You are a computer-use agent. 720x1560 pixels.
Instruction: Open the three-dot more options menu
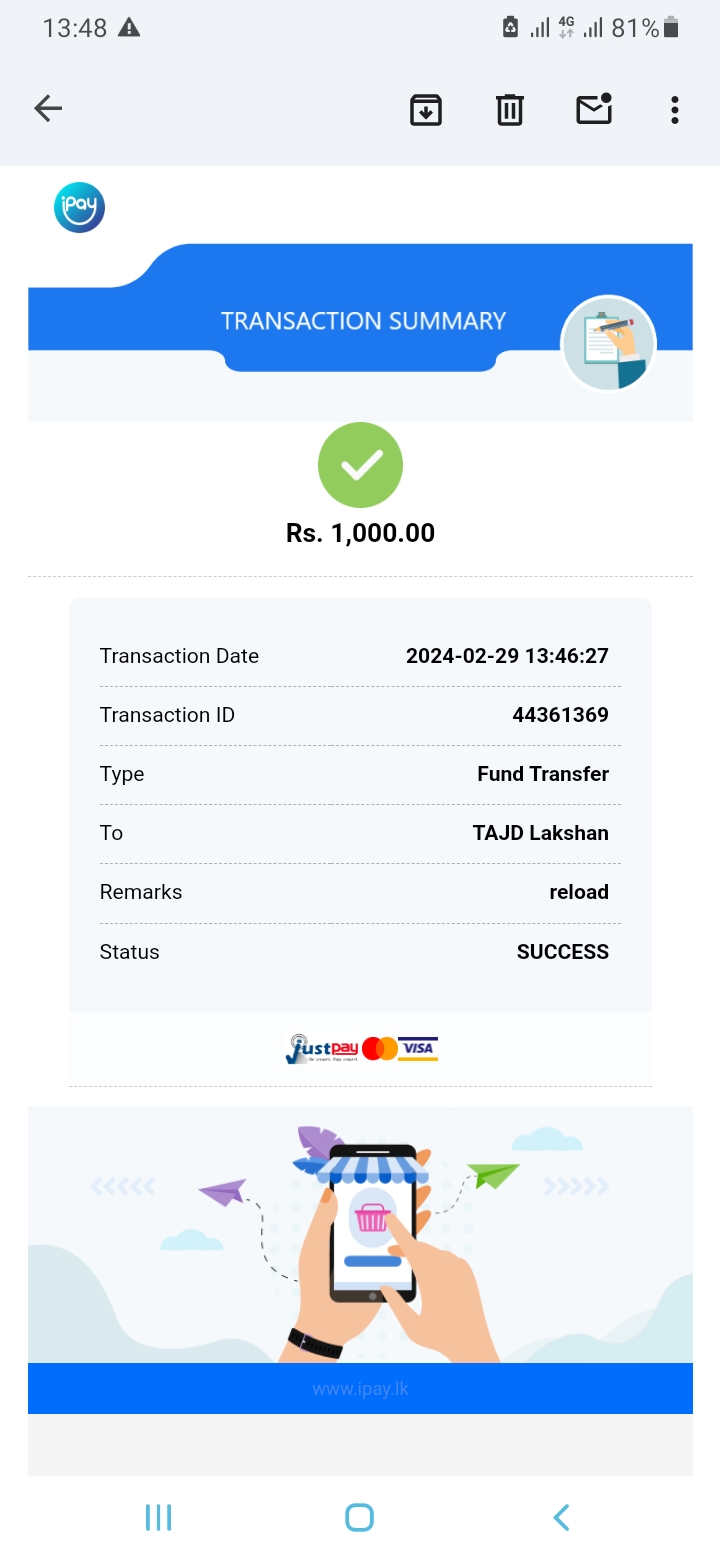pyautogui.click(x=675, y=109)
